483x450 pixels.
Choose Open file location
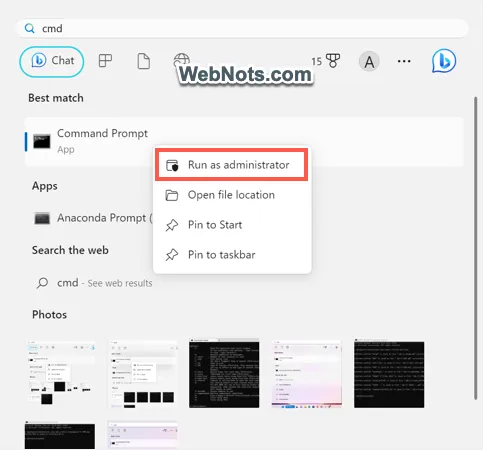(232, 195)
